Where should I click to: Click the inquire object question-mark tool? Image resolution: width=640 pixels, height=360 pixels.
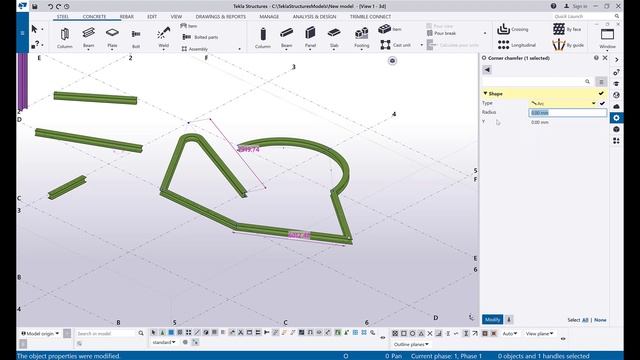pyautogui.click(x=35, y=44)
